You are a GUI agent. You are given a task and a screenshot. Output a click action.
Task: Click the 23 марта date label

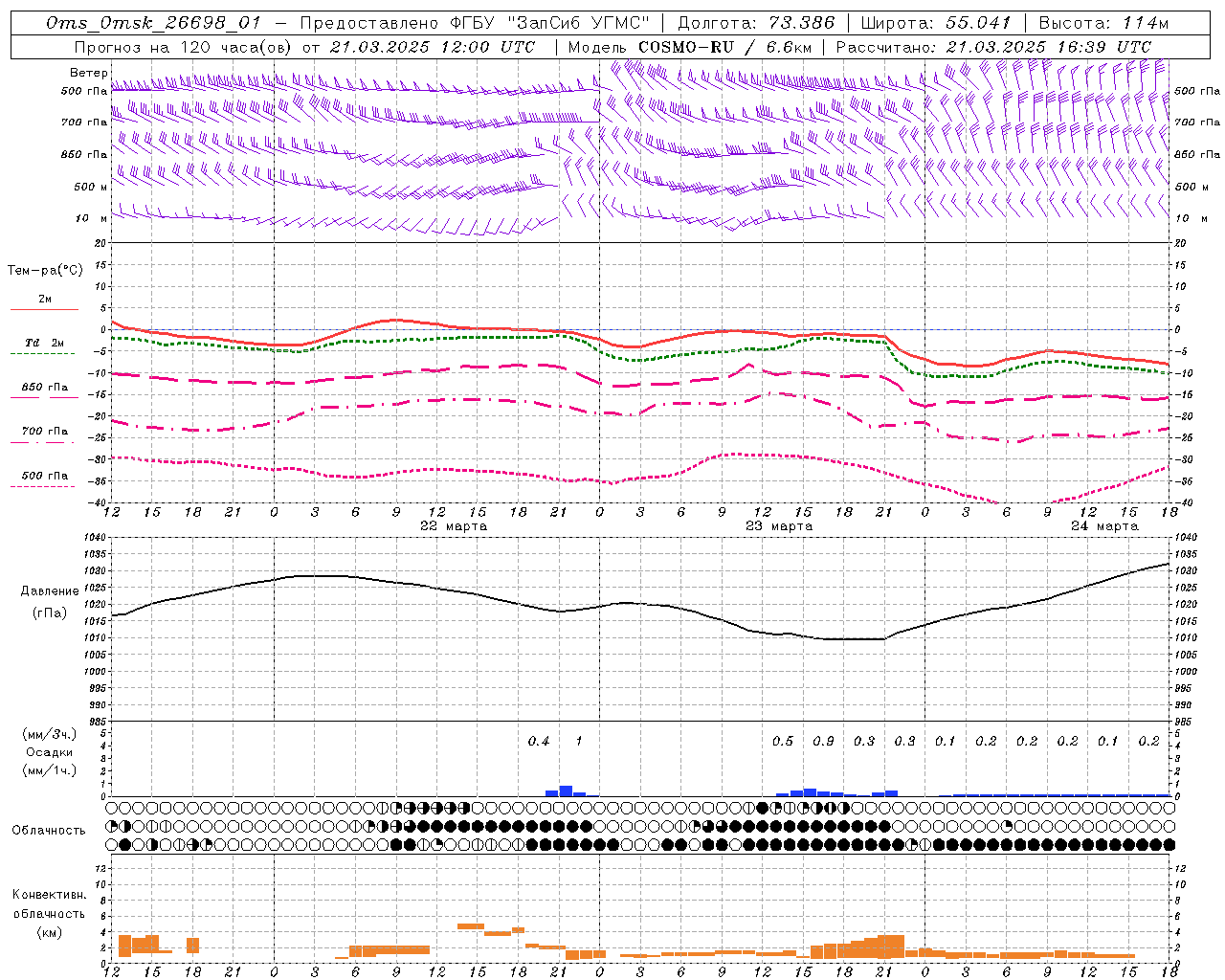point(779,526)
